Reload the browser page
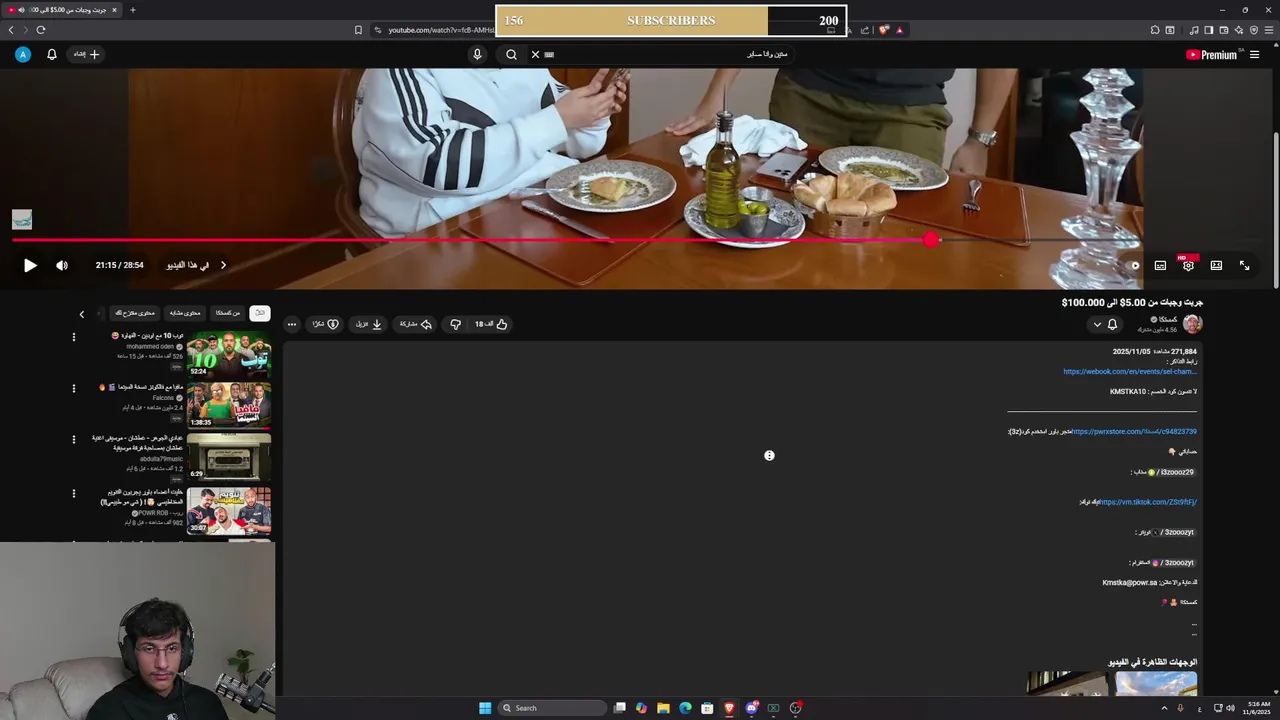Viewport: 1280px width, 720px height. (x=40, y=30)
